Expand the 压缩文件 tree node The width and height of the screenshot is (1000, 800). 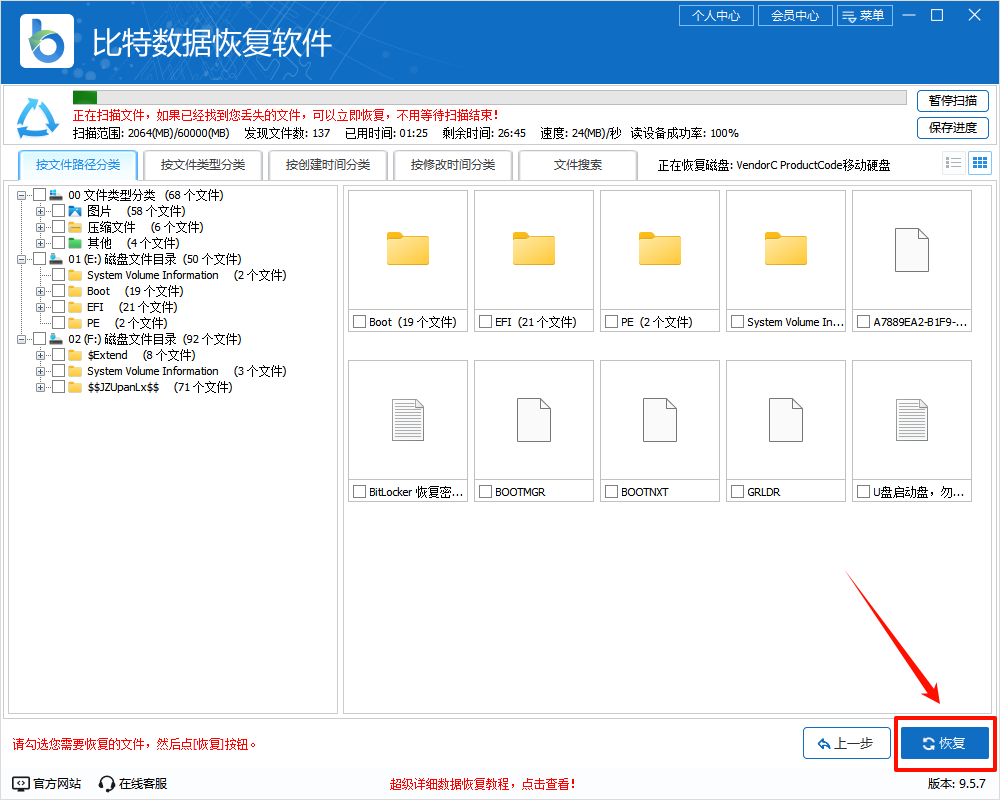(40, 227)
